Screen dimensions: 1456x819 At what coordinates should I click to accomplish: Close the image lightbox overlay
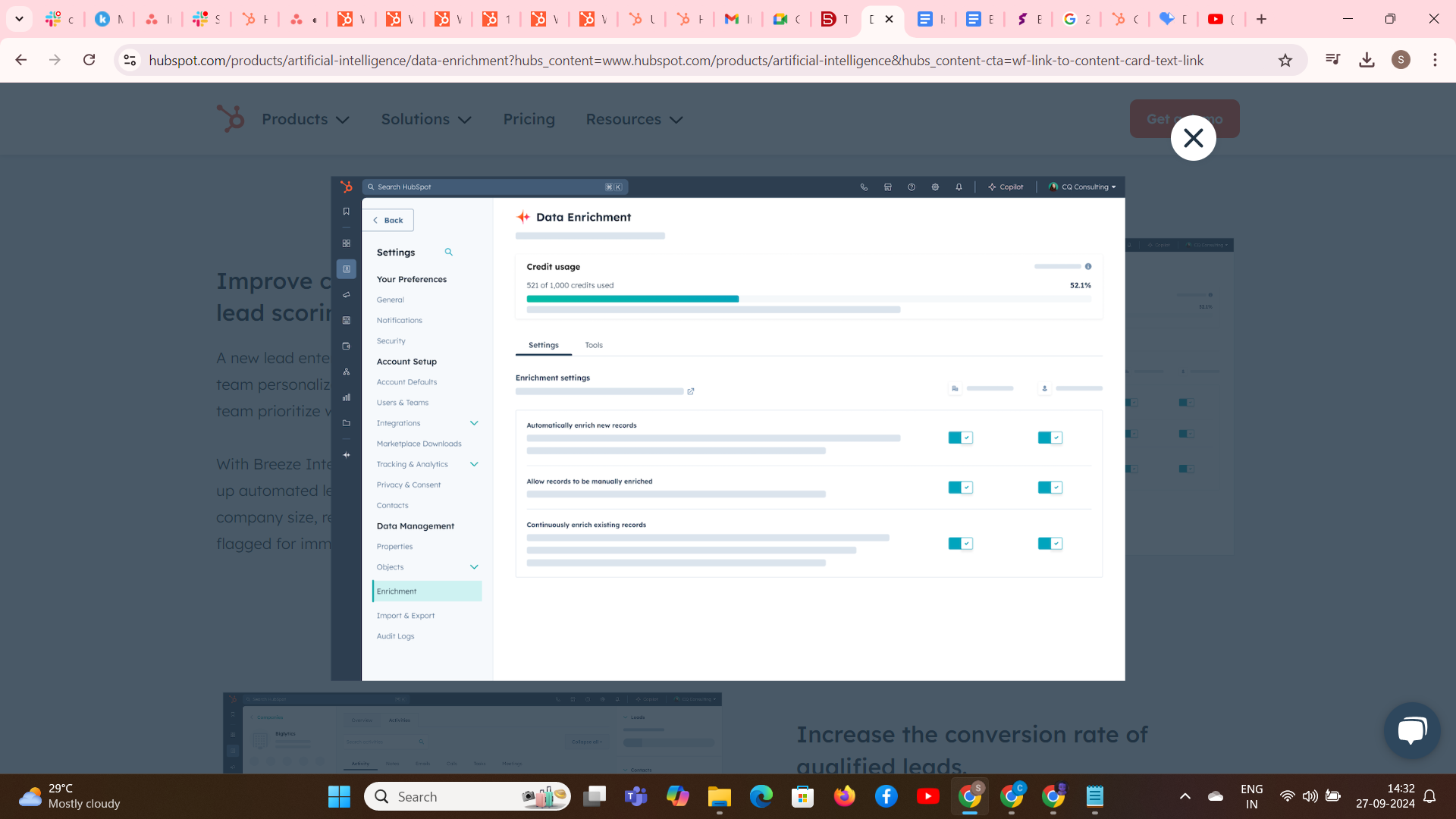pos(1193,138)
